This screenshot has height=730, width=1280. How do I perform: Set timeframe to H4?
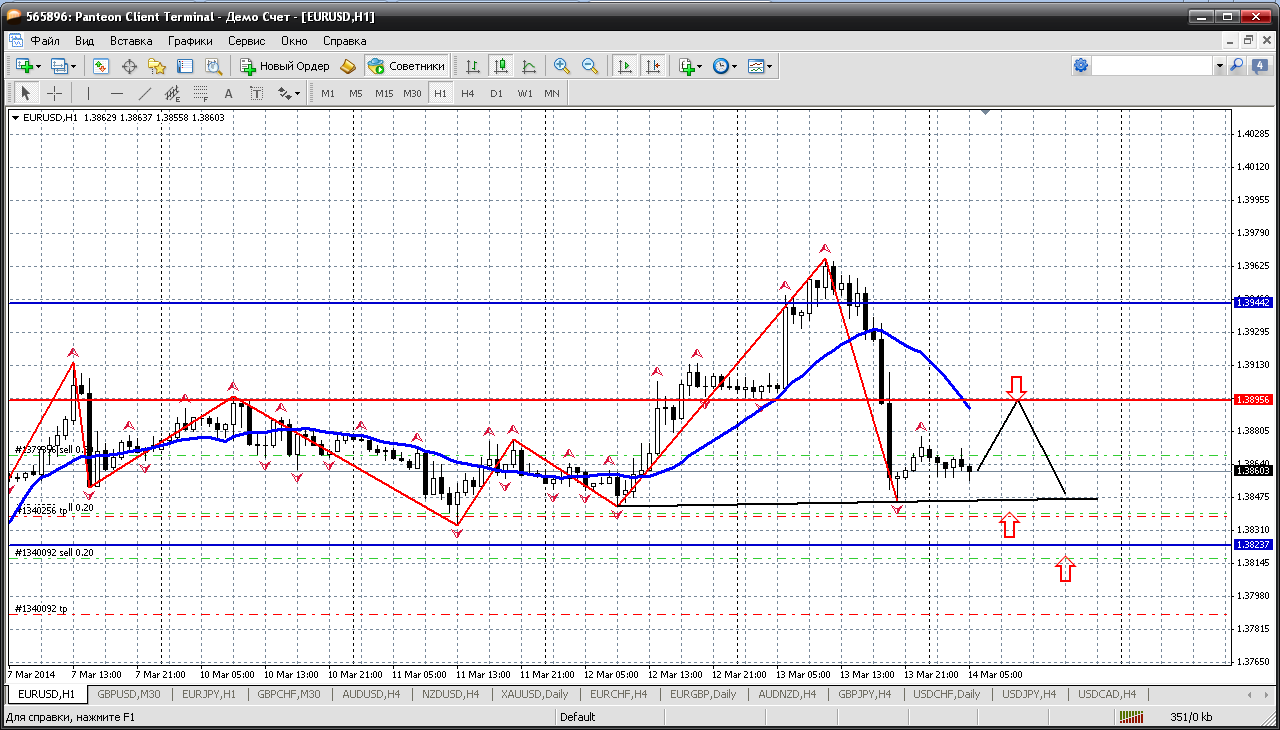pos(468,93)
